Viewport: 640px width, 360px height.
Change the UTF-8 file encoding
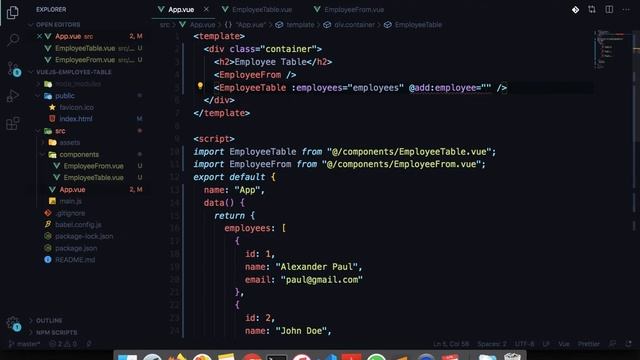(524, 344)
